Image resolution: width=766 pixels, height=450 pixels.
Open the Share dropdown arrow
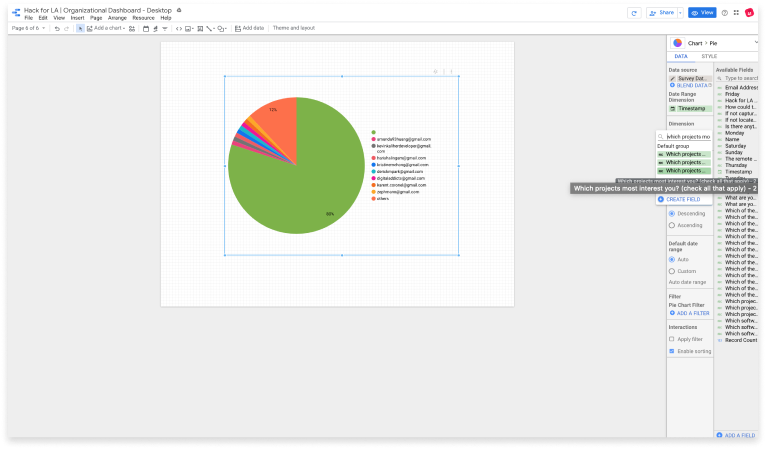[x=678, y=13]
